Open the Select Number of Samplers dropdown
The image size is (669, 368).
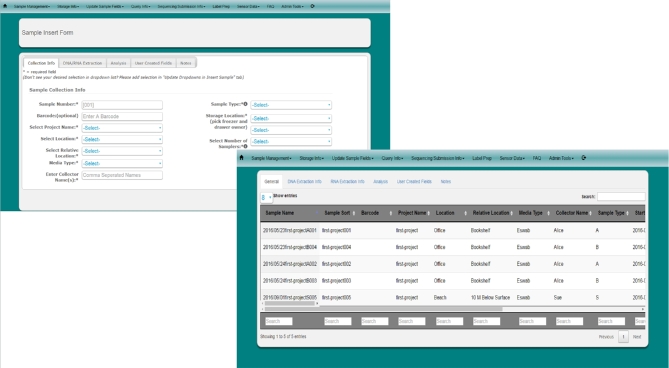click(291, 141)
